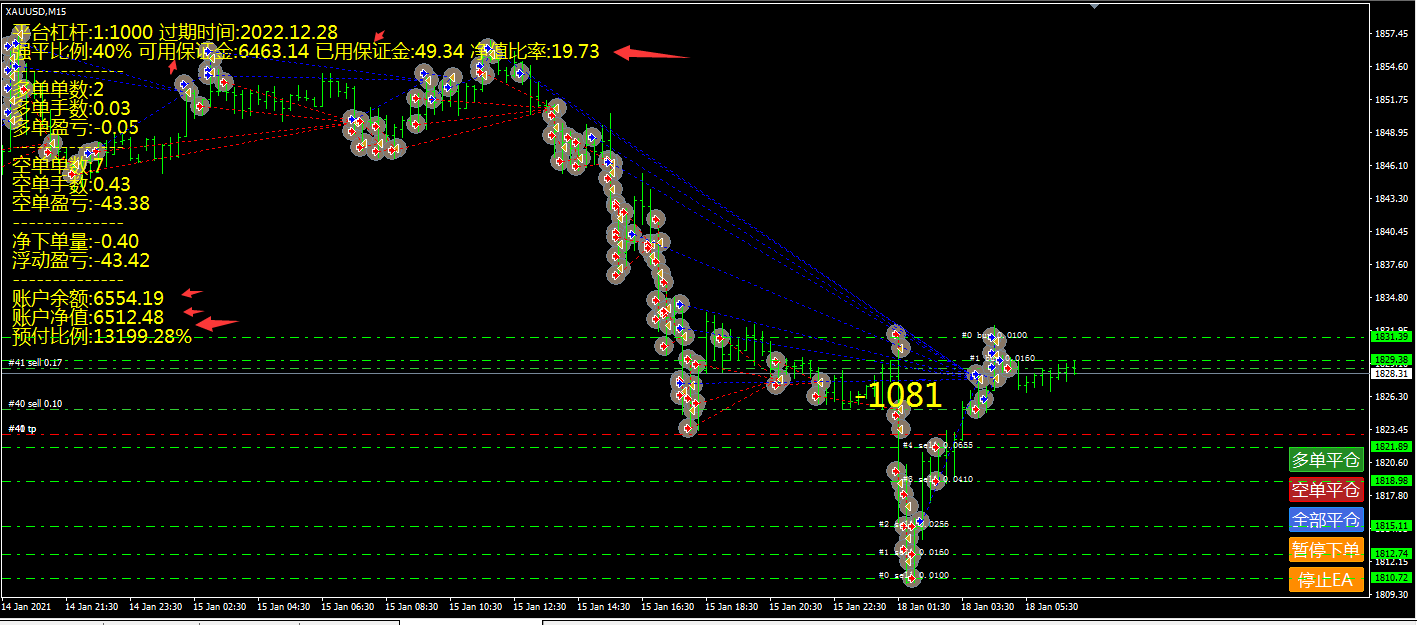Click the orange 停止EA button
1417x625 pixels.
(1326, 579)
